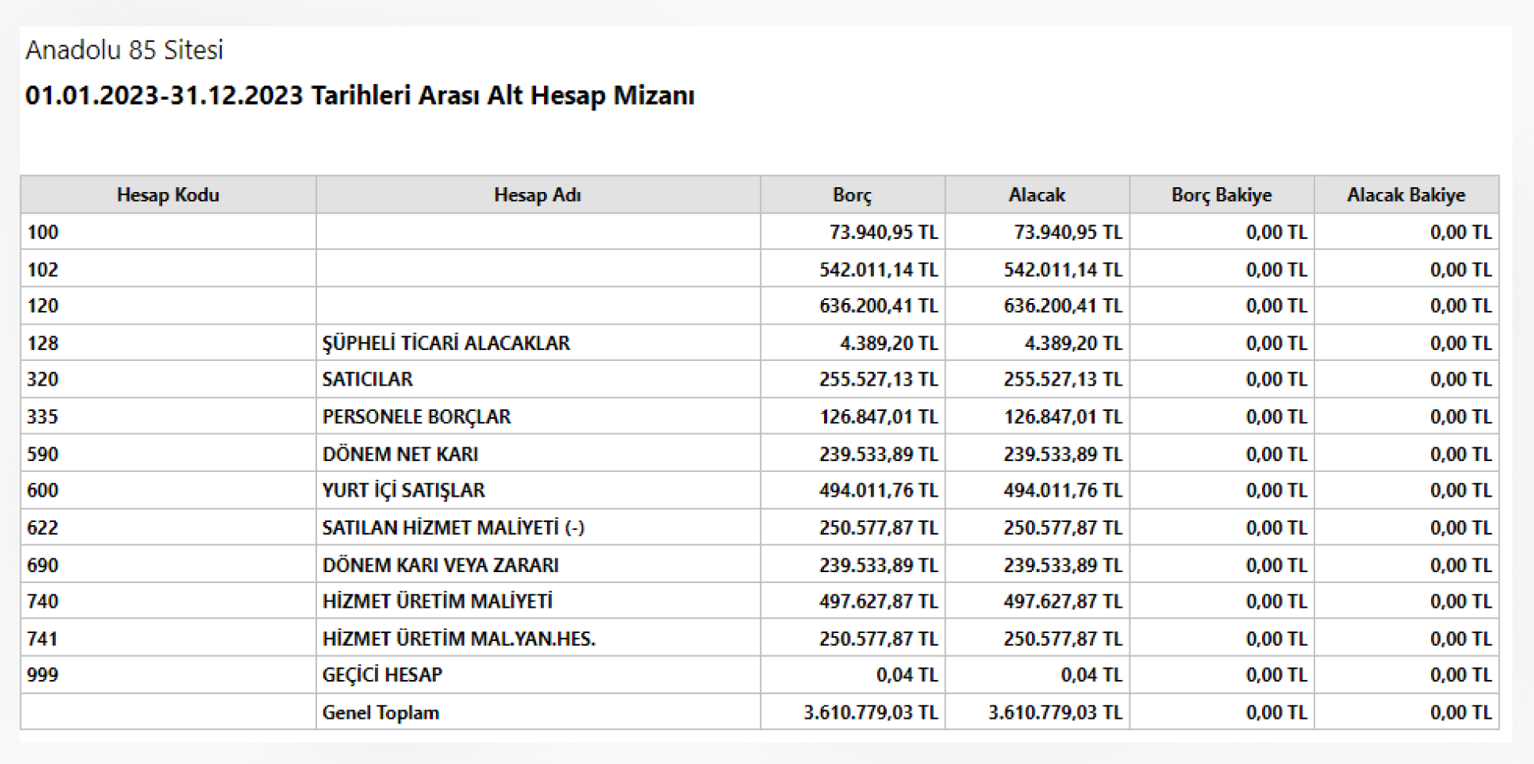Select account code 690

43,565
